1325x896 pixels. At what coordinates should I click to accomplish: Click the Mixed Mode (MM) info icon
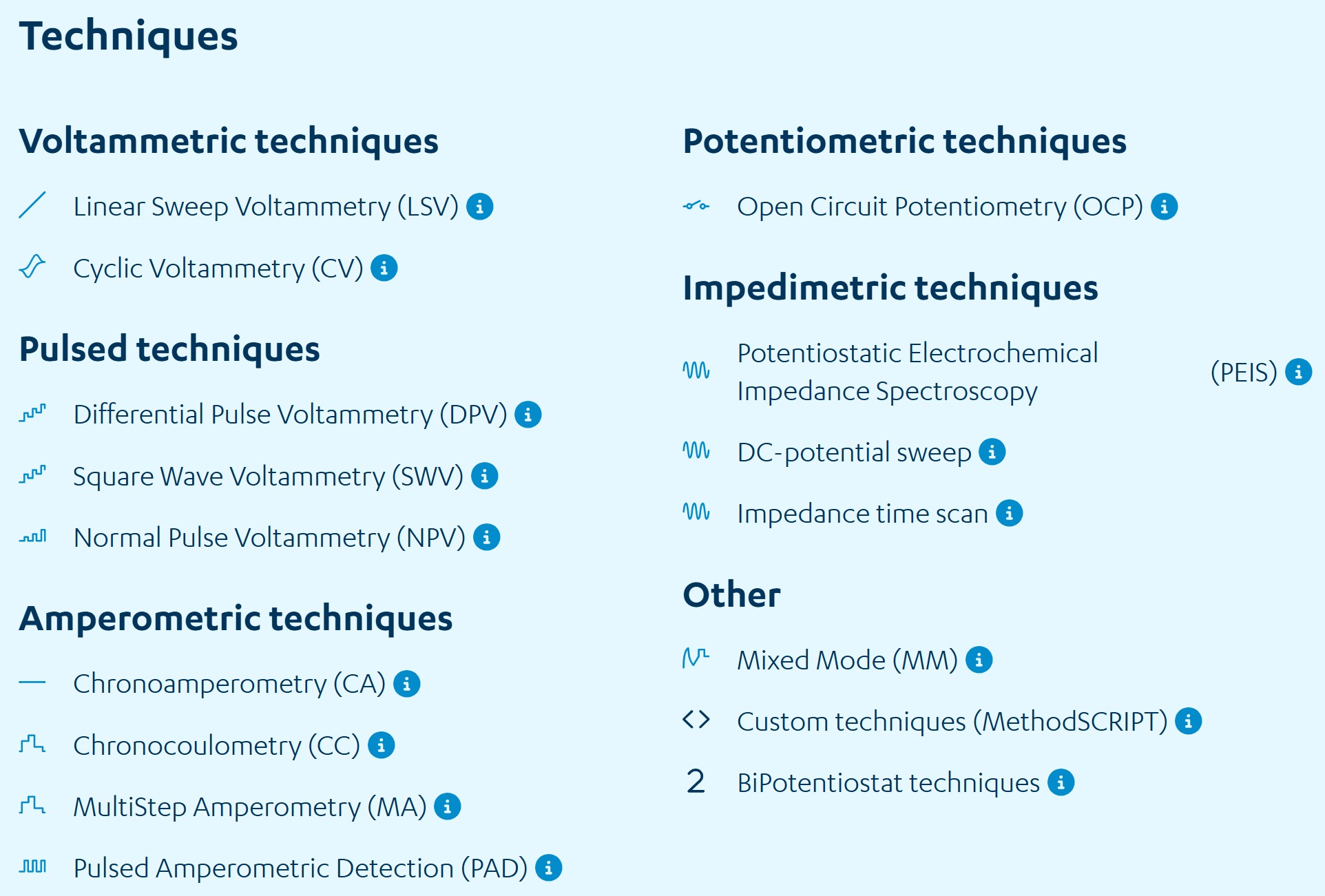[979, 660]
